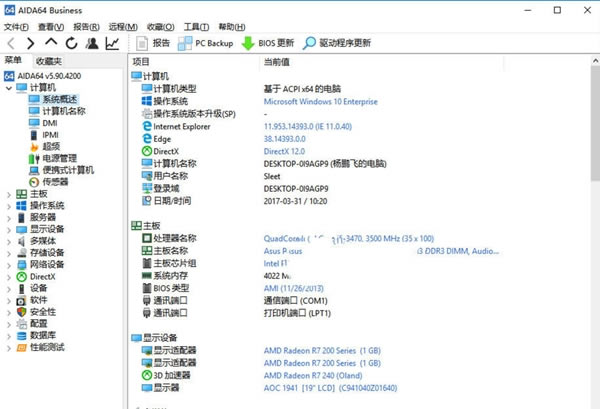600x409 pixels.
Task: Open the user management icon in toolbar
Action: [x=92, y=44]
